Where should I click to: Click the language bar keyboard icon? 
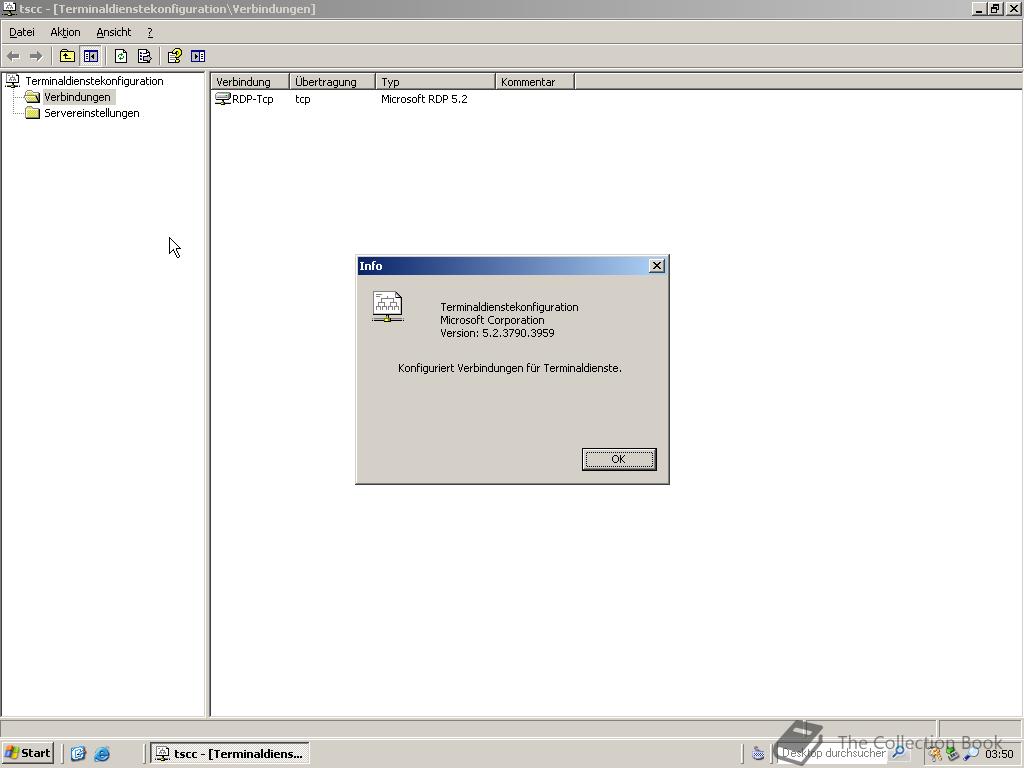pos(758,754)
